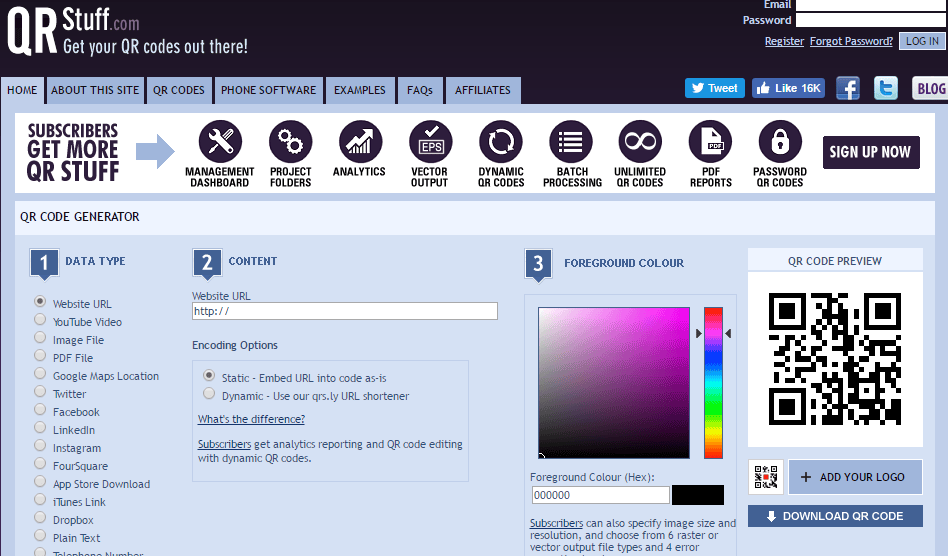This screenshot has height=556, width=948.
Task: Open the Analytics chart icon
Action: point(360,142)
